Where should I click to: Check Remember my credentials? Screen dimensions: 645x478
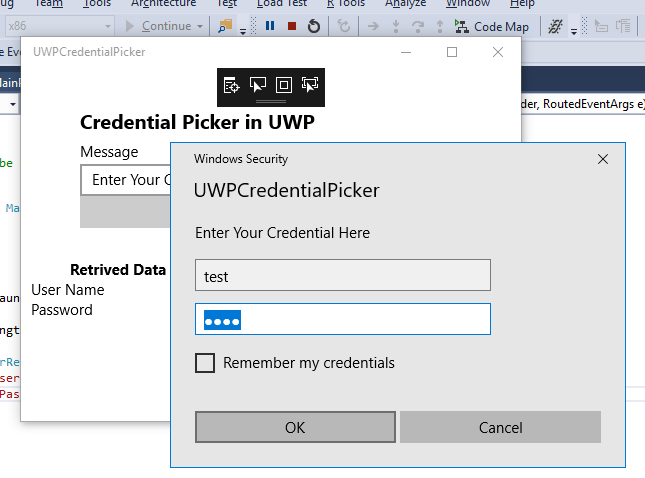click(x=205, y=363)
